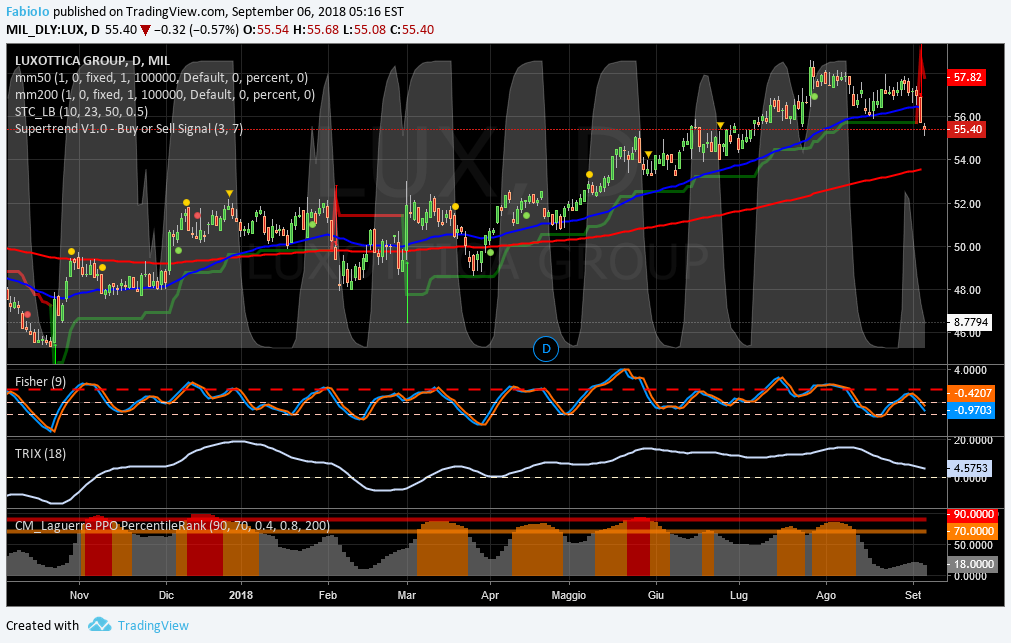Click the MIL_DLY:LUX, D symbol title
Image resolution: width=1011 pixels, height=643 pixels.
click(x=53, y=30)
